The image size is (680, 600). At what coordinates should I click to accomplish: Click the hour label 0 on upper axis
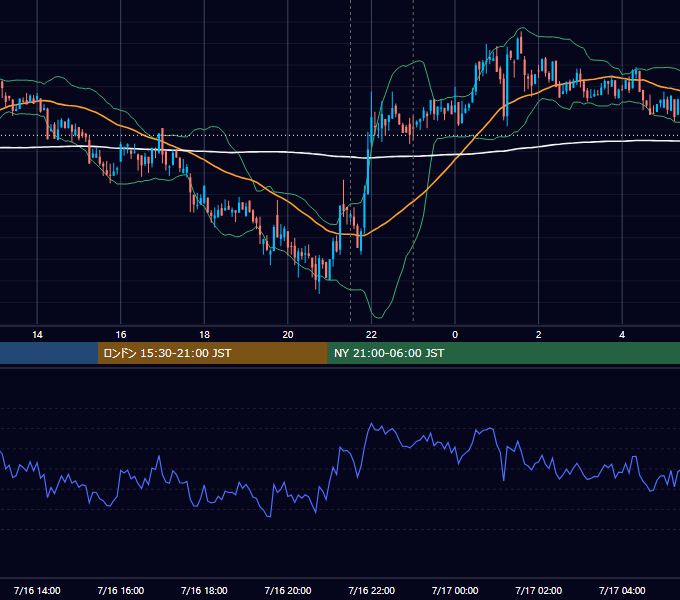[455, 335]
